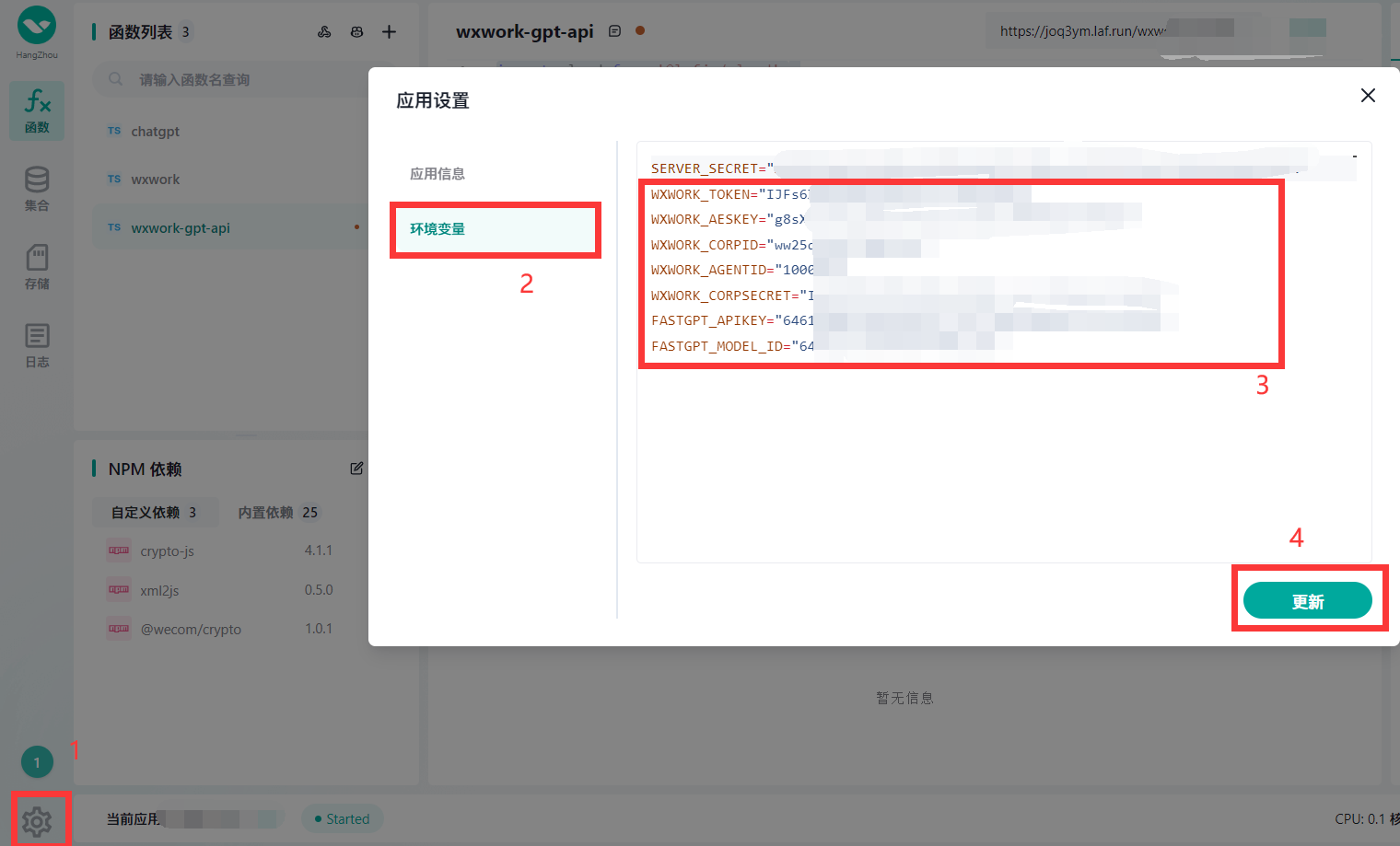Click the laf logo above HangZhou
The width and height of the screenshot is (1400, 846).
37,25
